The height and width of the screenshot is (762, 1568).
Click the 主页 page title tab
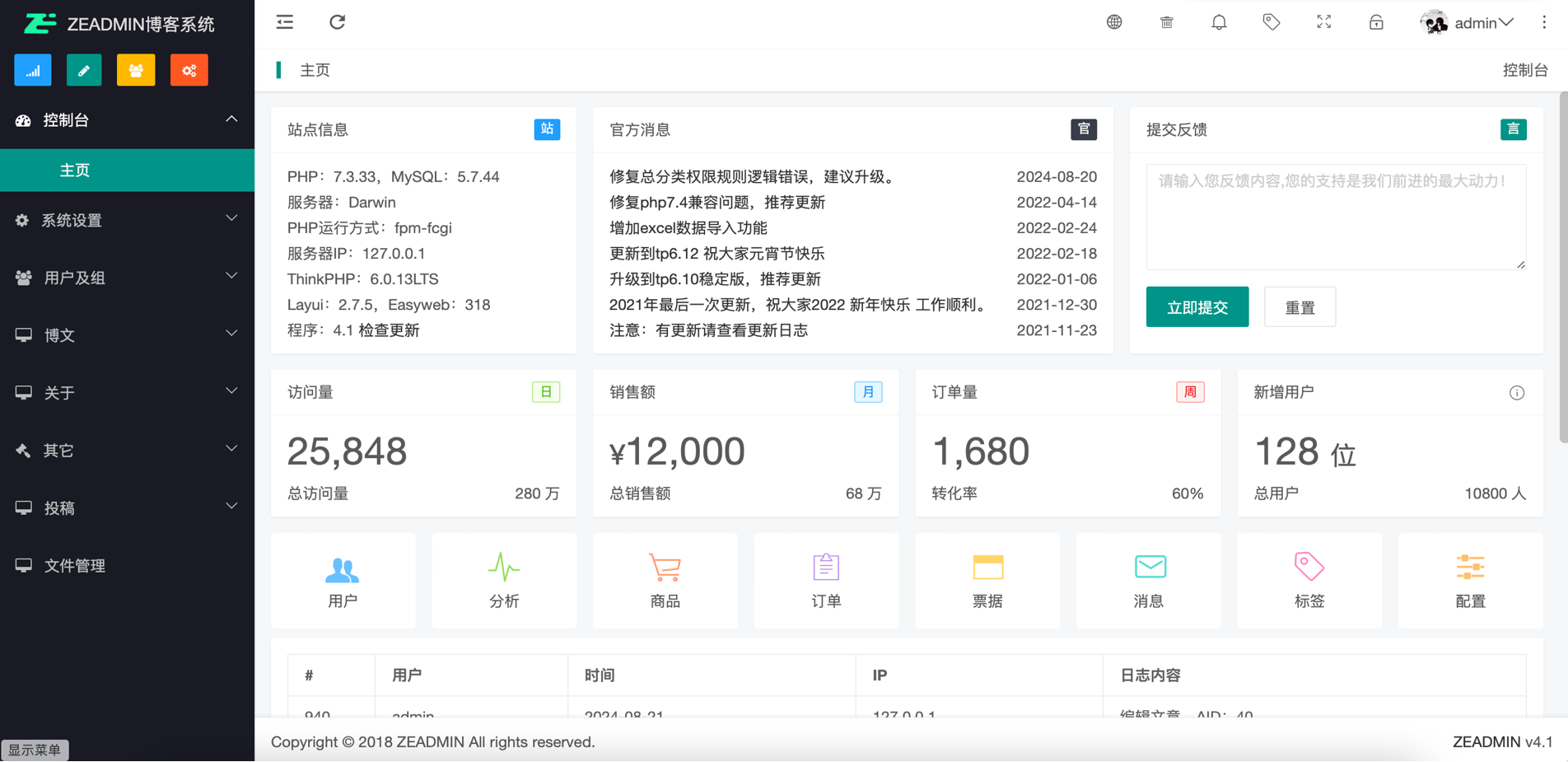315,70
